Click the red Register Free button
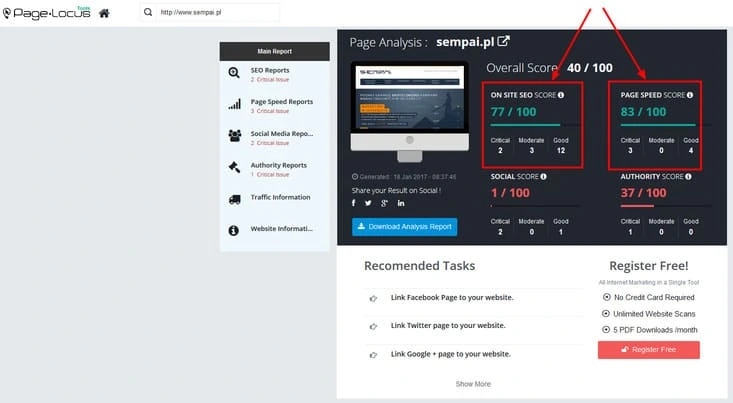This screenshot has height=403, width=733. (649, 350)
